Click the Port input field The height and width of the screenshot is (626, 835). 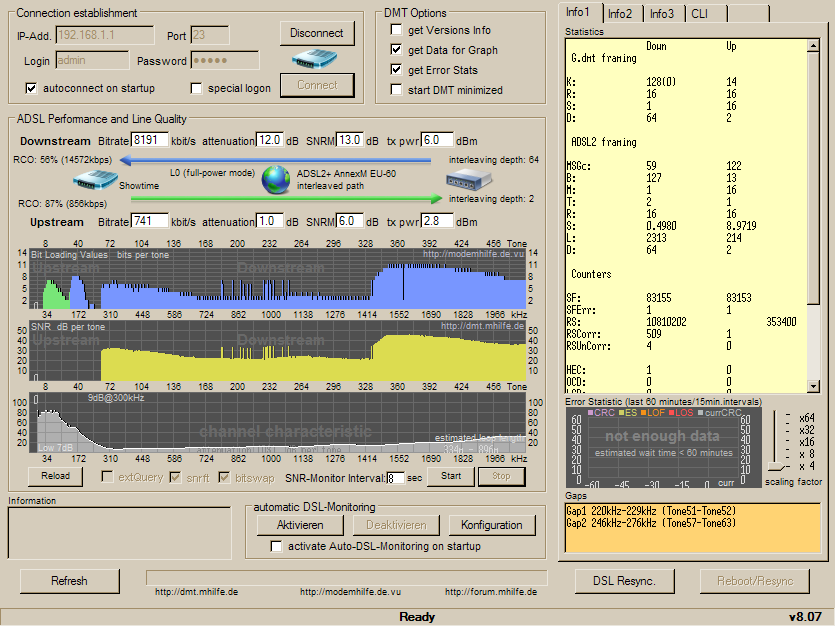point(210,35)
